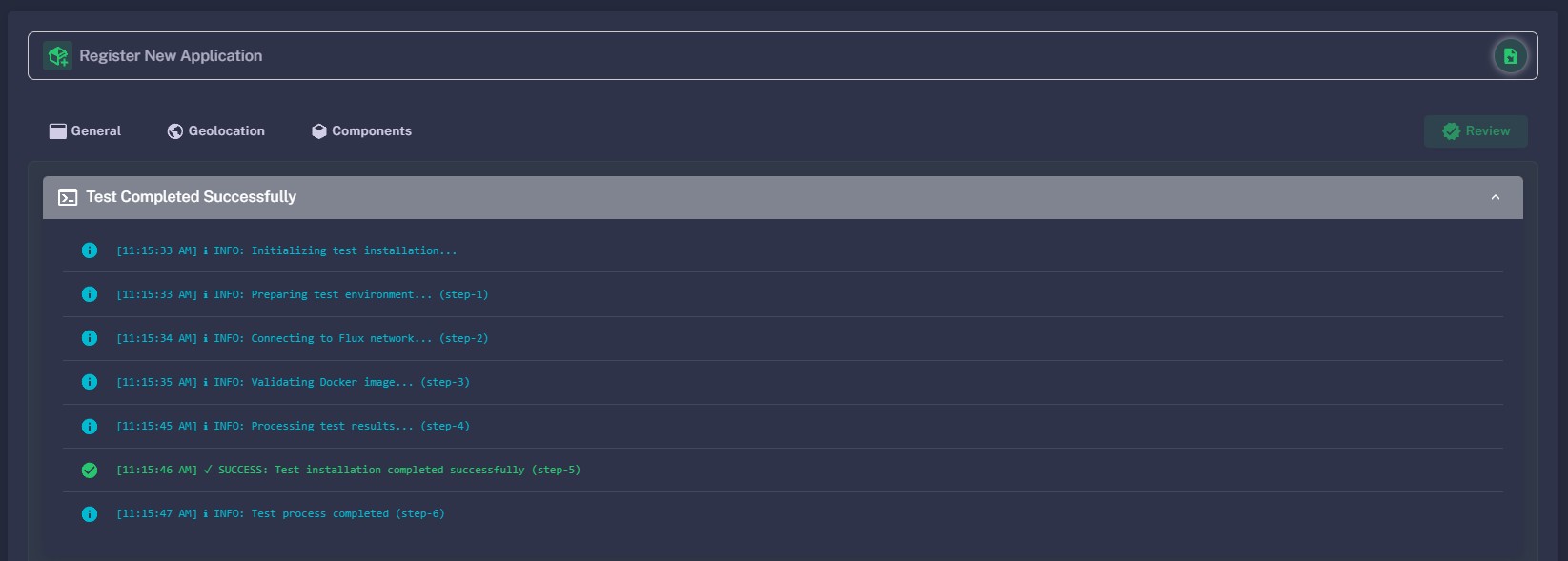Click the Register New Application cube icon
Viewport: 1568px width, 561px height.
pos(58,56)
